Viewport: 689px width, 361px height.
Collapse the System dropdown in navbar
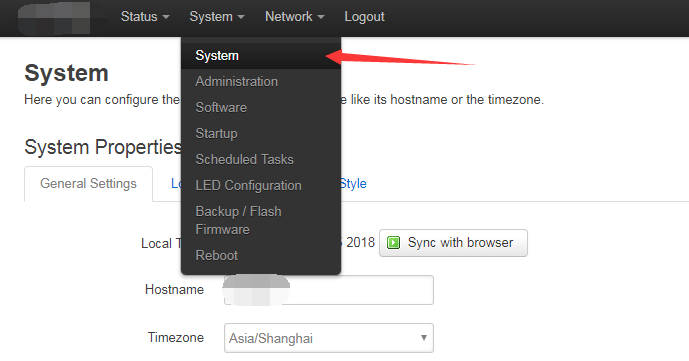(217, 17)
